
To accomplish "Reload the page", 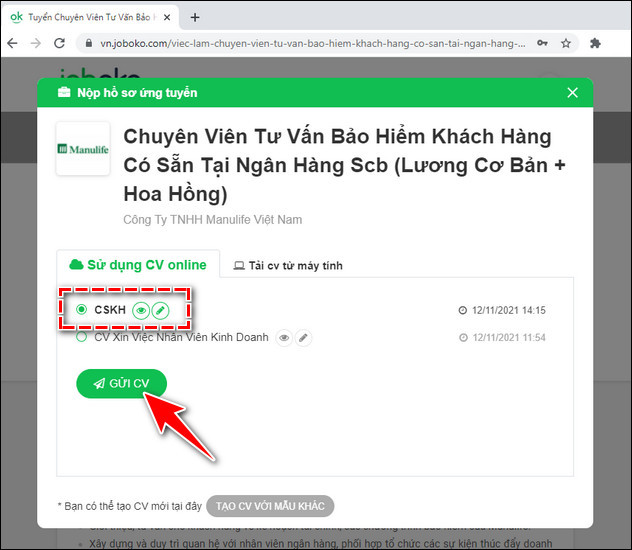I will [60, 43].
